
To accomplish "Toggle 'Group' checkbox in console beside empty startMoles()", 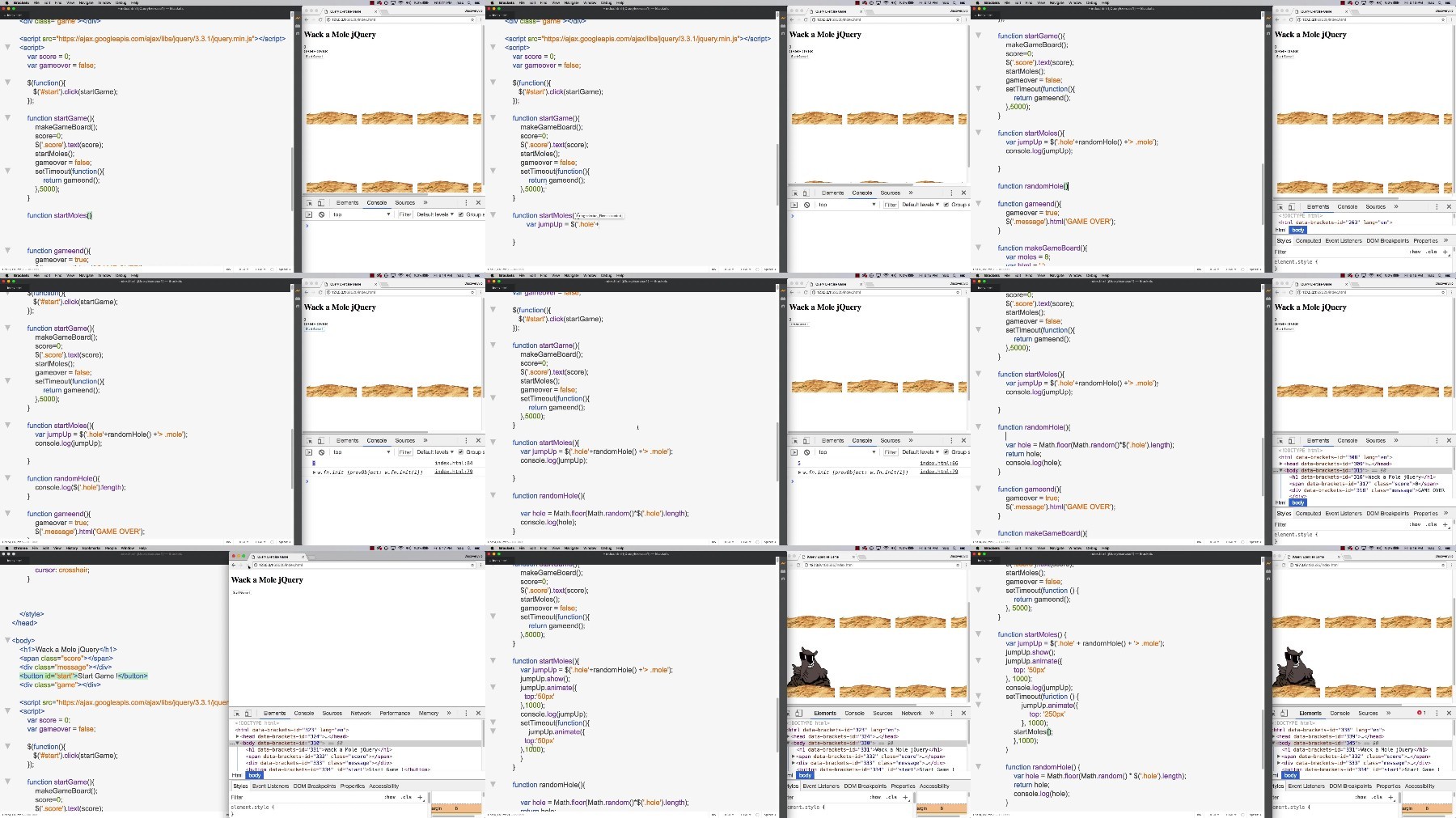I will [460, 214].
